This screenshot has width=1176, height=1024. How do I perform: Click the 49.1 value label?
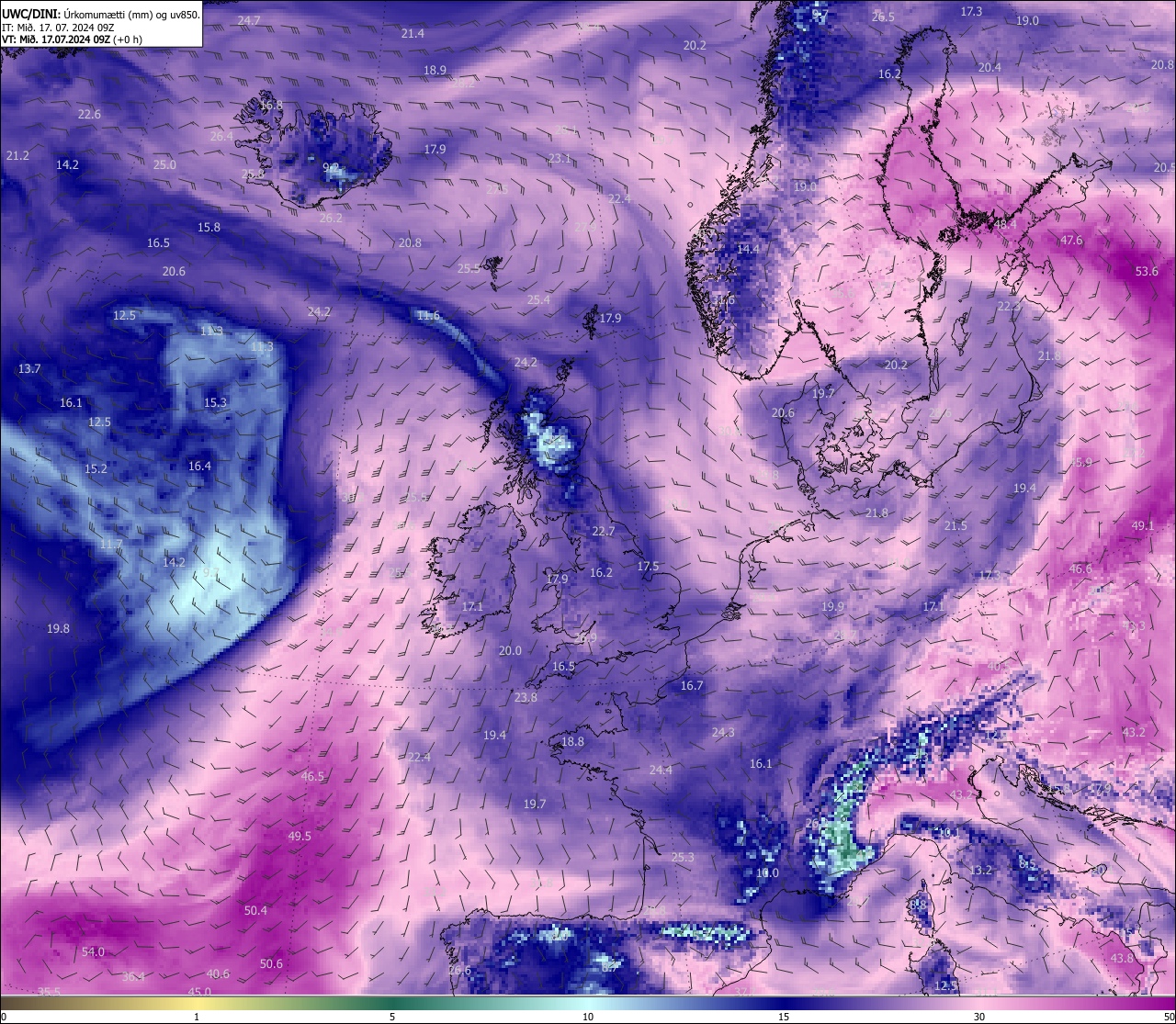[x=1142, y=525]
